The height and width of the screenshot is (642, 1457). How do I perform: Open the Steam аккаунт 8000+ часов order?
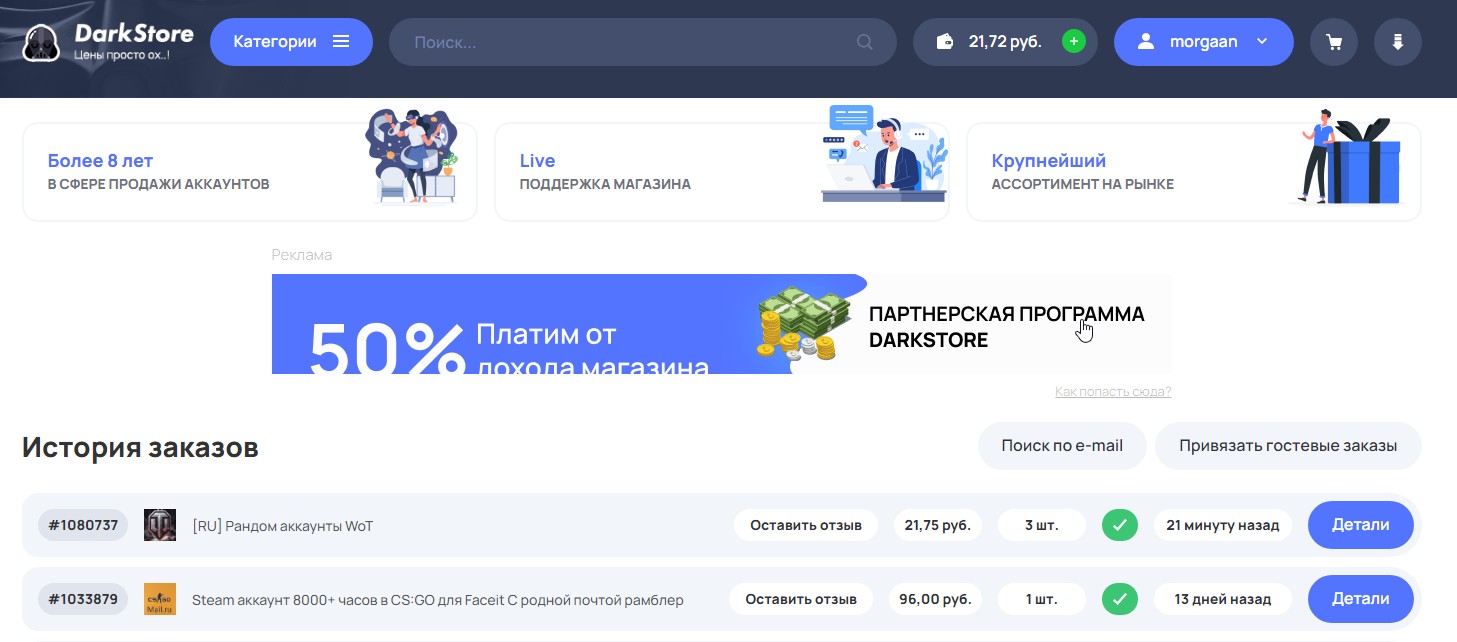point(438,600)
